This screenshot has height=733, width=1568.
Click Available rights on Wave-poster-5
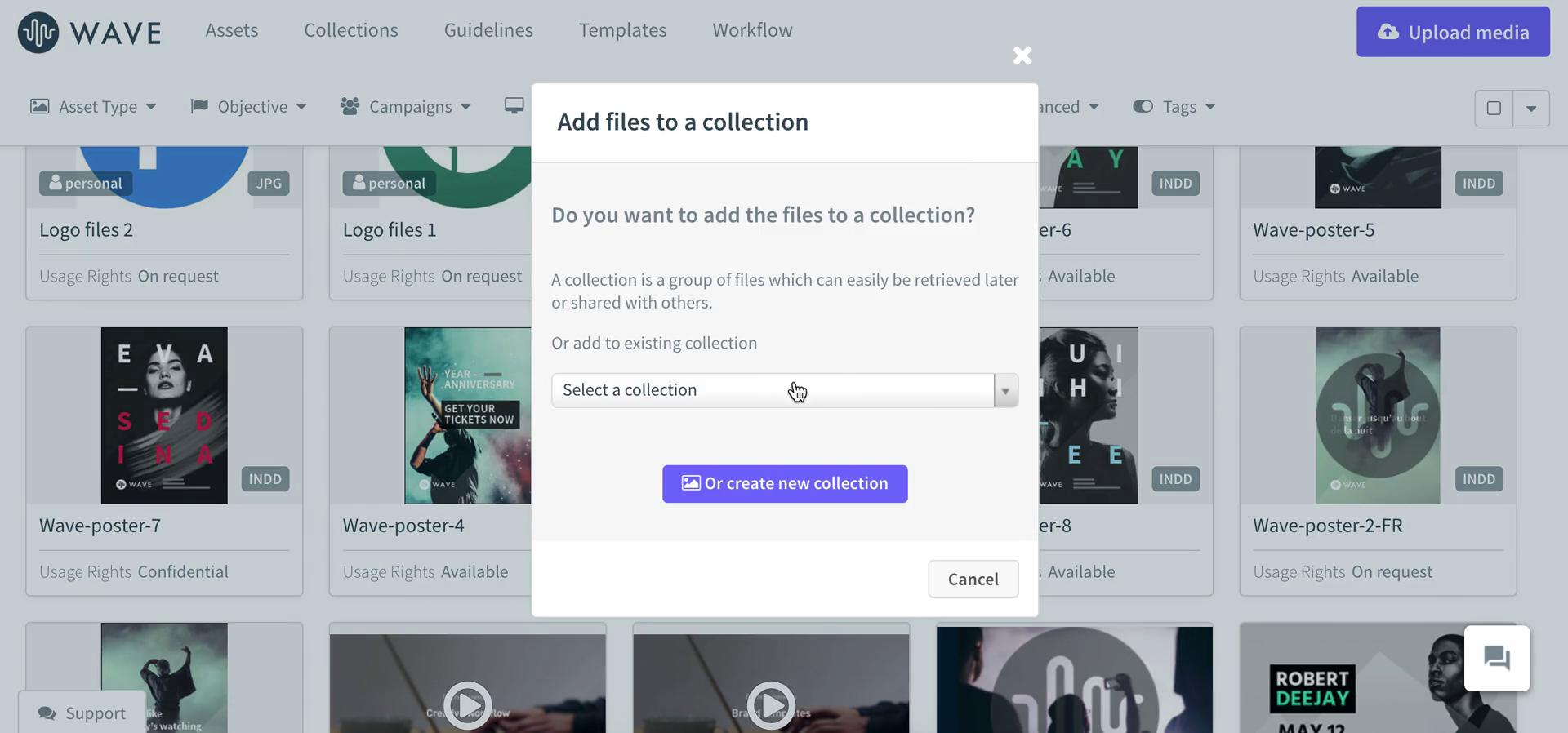pyautogui.click(x=1385, y=276)
